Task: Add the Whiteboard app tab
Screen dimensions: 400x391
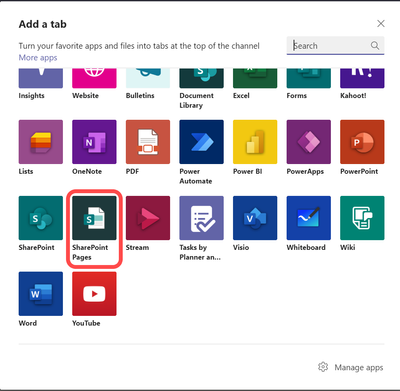Action: (x=309, y=218)
